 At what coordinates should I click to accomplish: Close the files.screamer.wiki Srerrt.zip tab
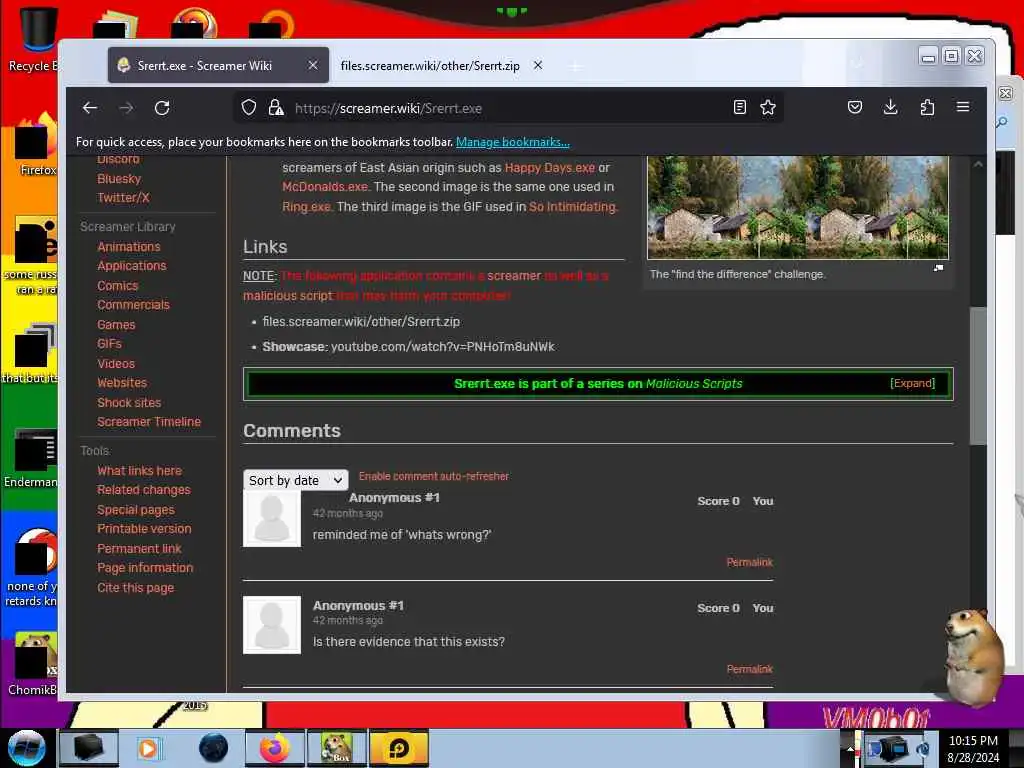click(537, 65)
